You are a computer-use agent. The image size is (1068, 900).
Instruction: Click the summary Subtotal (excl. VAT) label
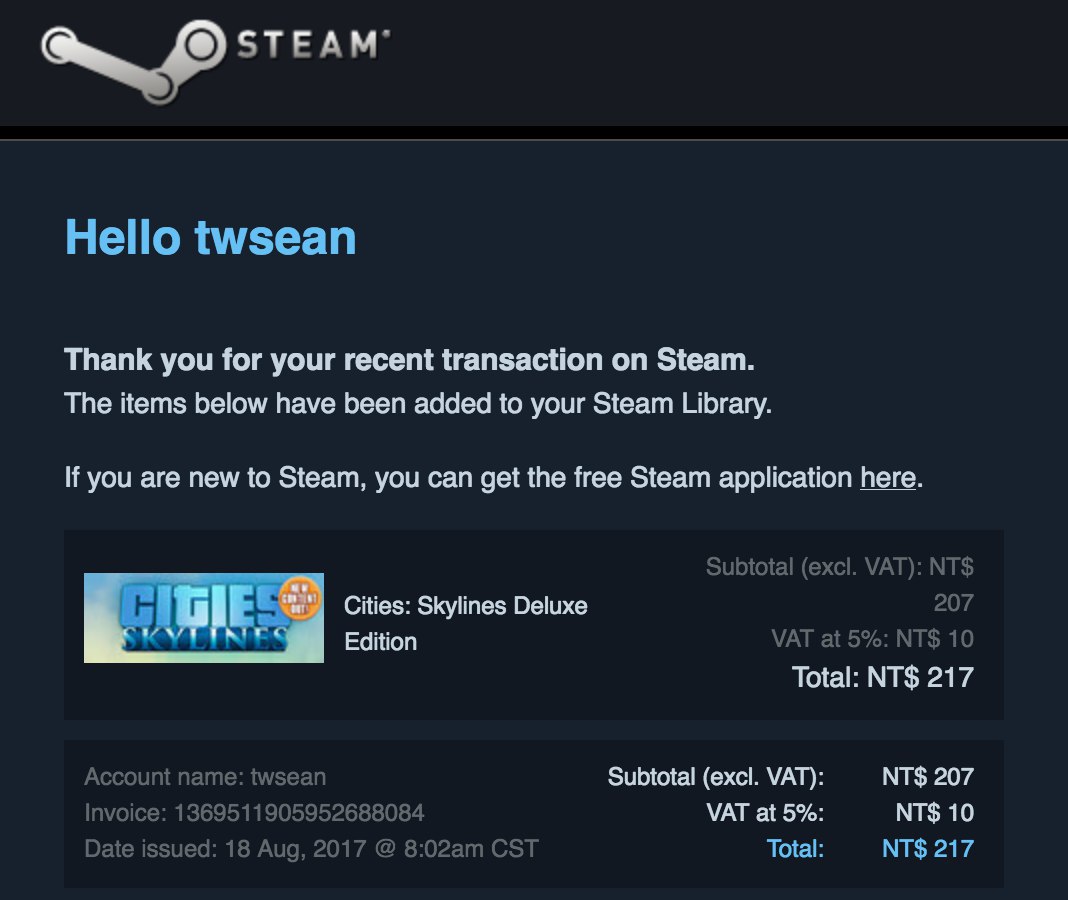coord(716,777)
